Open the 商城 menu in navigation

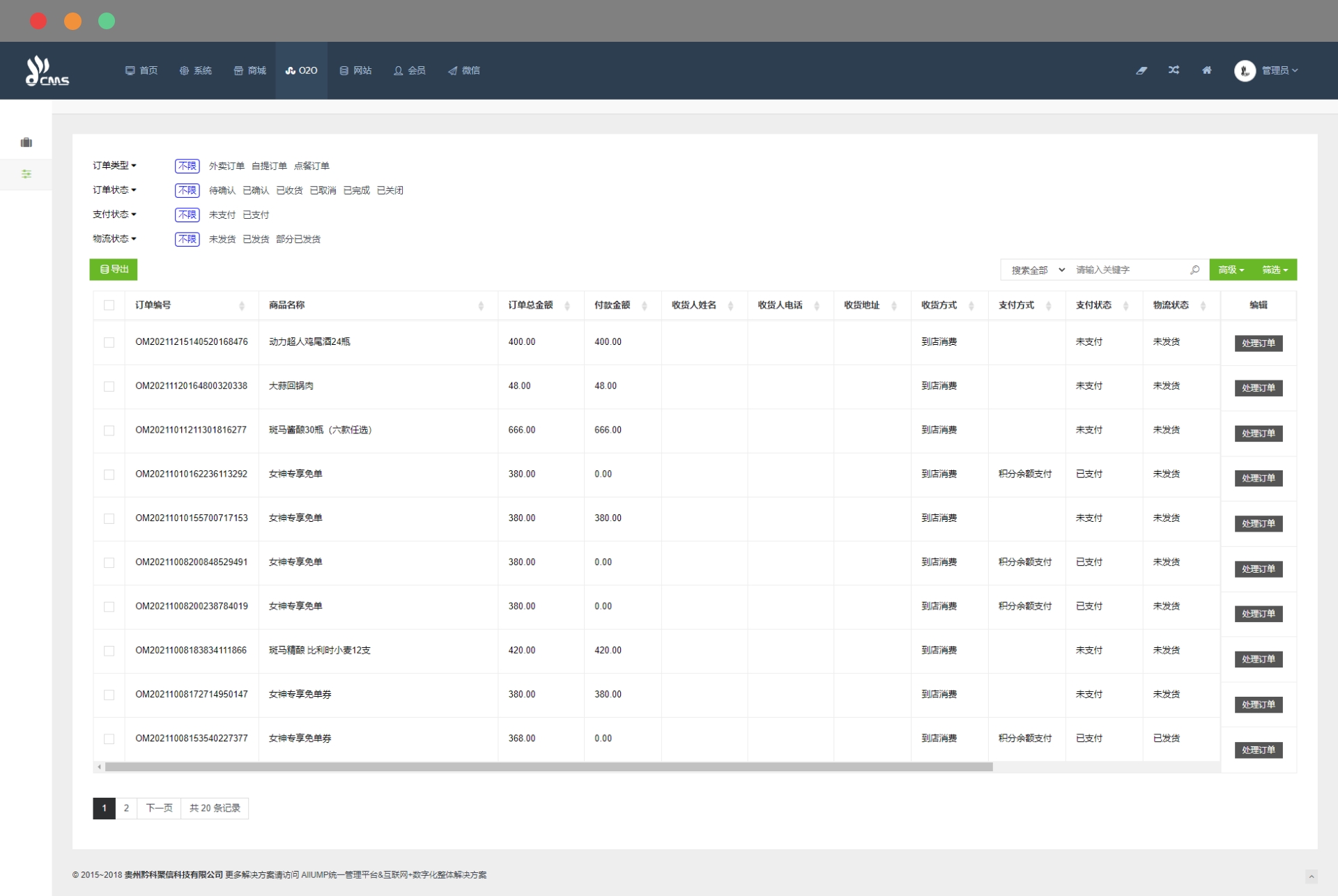tap(250, 70)
